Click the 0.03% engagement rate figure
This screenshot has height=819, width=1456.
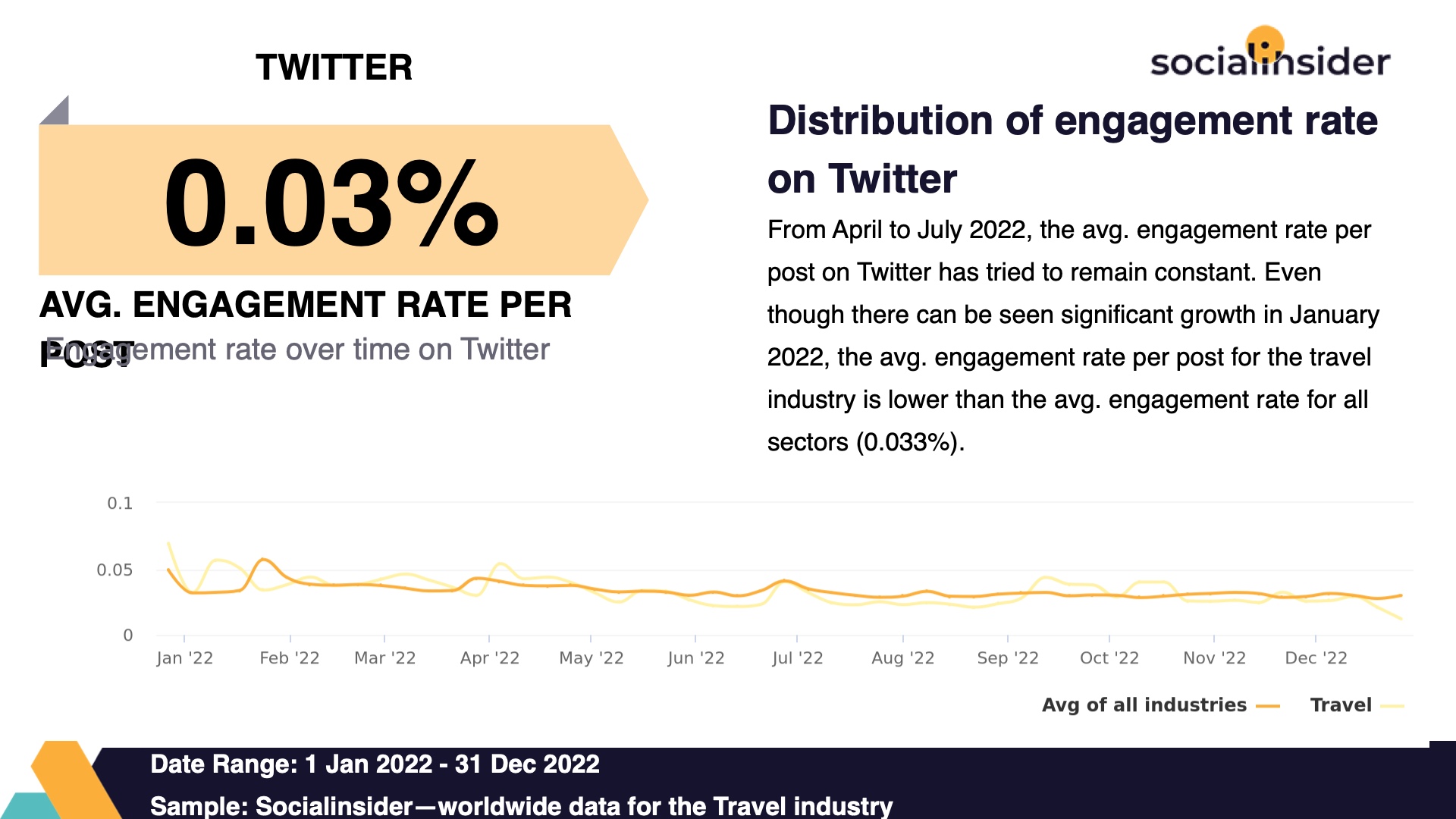click(x=331, y=202)
